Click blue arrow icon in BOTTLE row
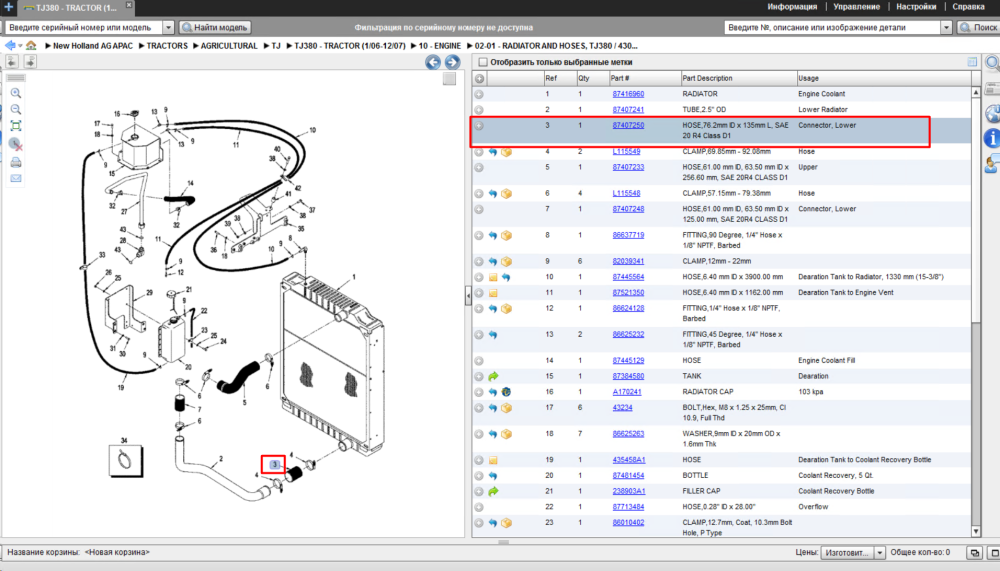 pos(493,476)
